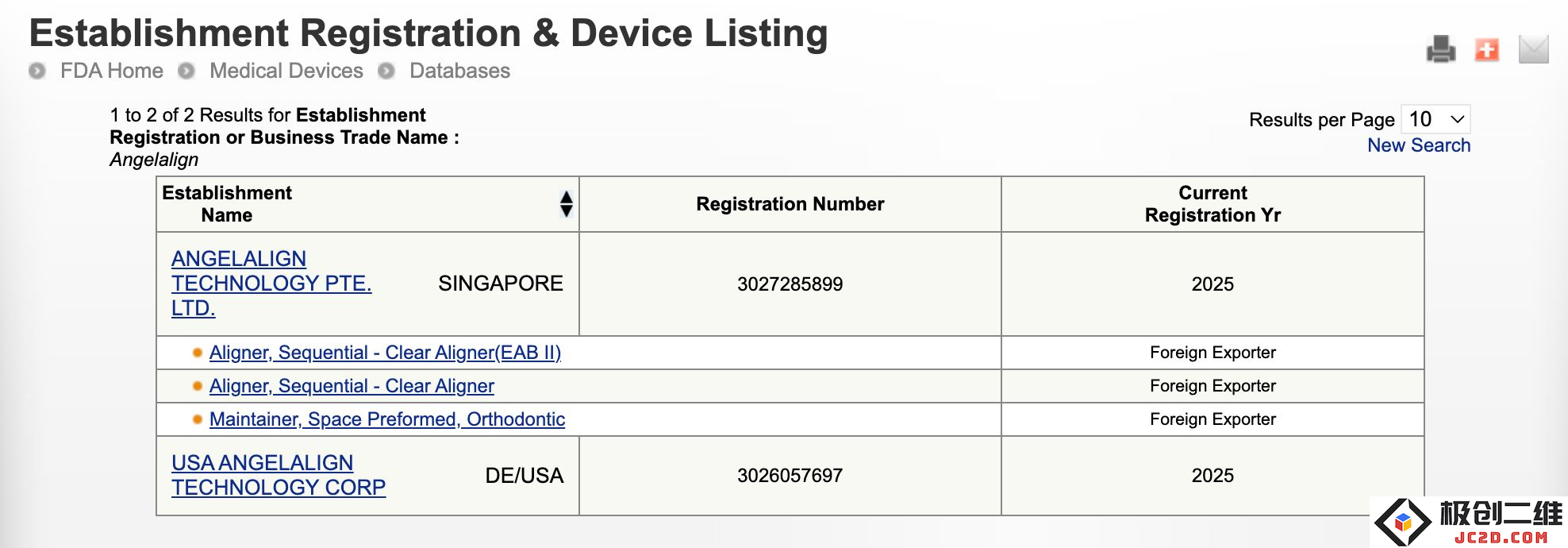Screen dimensions: 1568x548
Task: Click the printer icon
Action: click(1440, 50)
